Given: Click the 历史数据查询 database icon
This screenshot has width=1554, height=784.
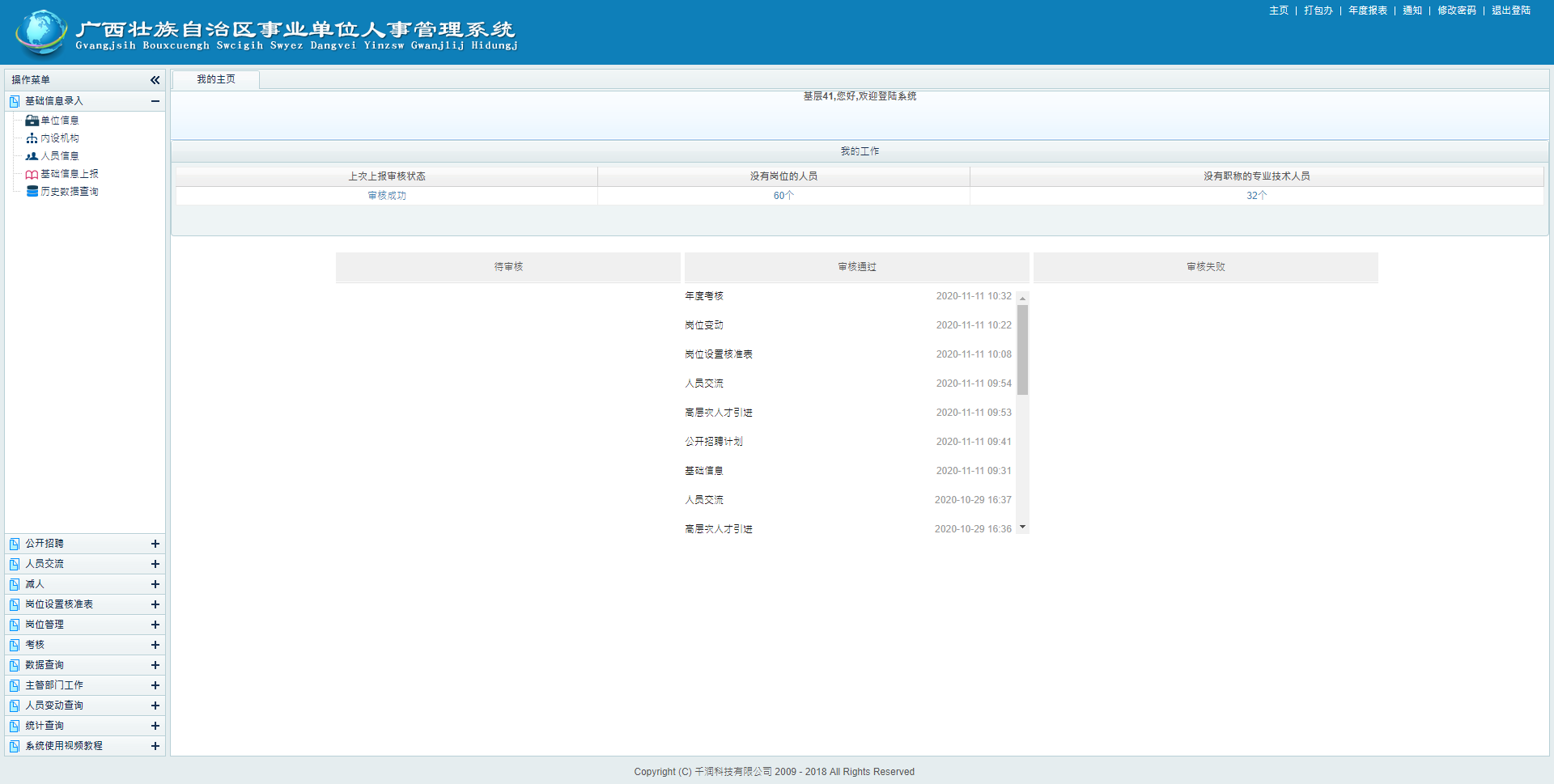Looking at the screenshot, I should (x=32, y=192).
